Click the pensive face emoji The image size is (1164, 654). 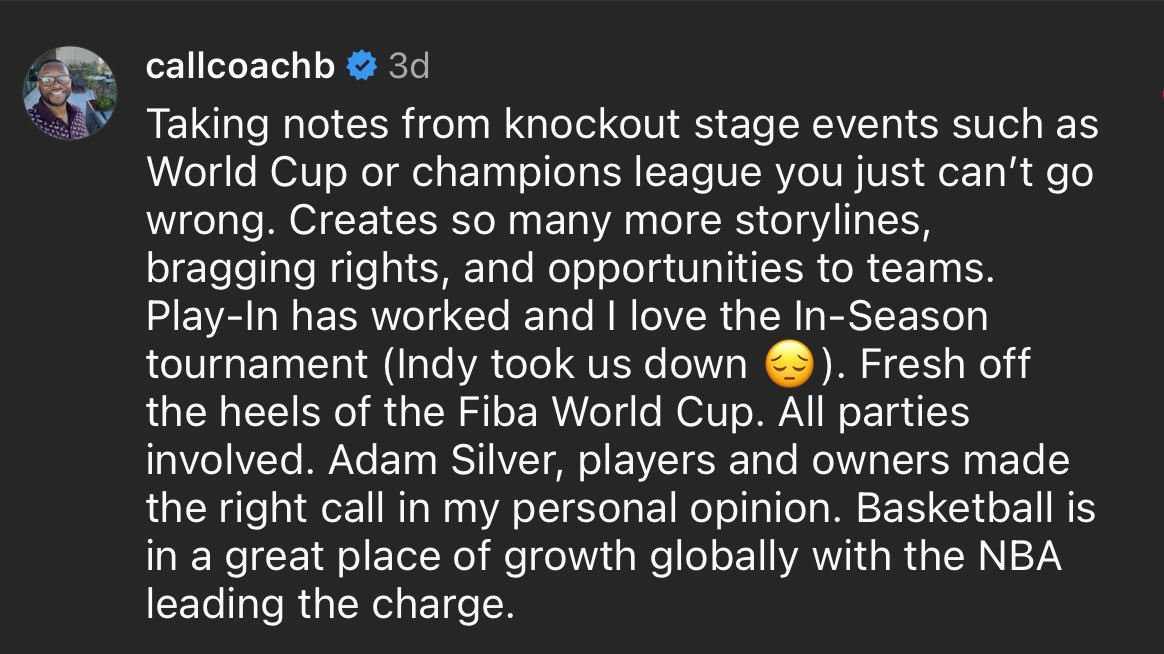pos(789,364)
